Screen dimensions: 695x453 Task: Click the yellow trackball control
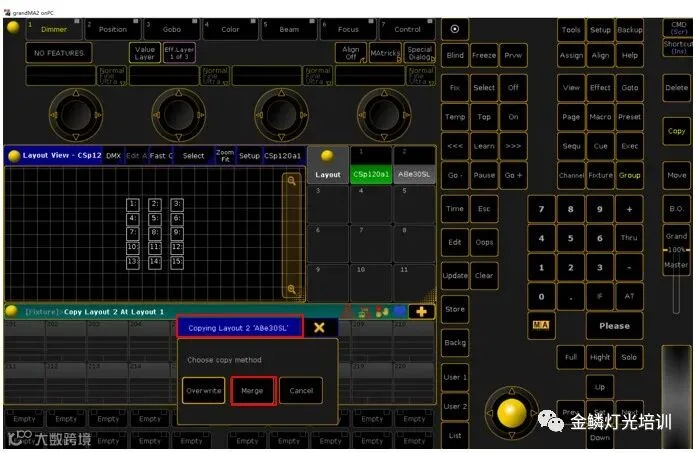[x=512, y=413]
